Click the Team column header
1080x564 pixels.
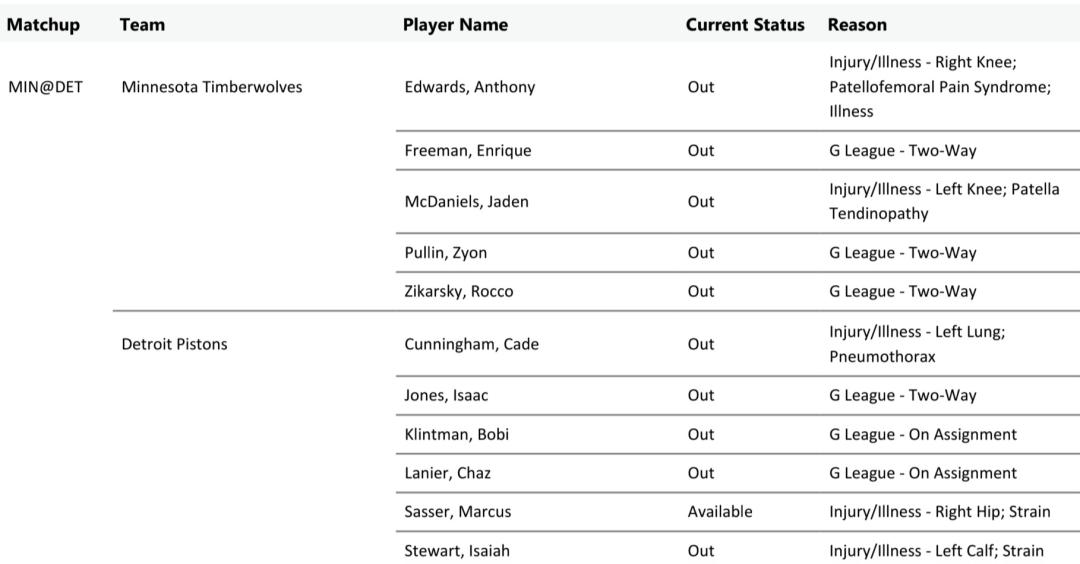click(142, 25)
